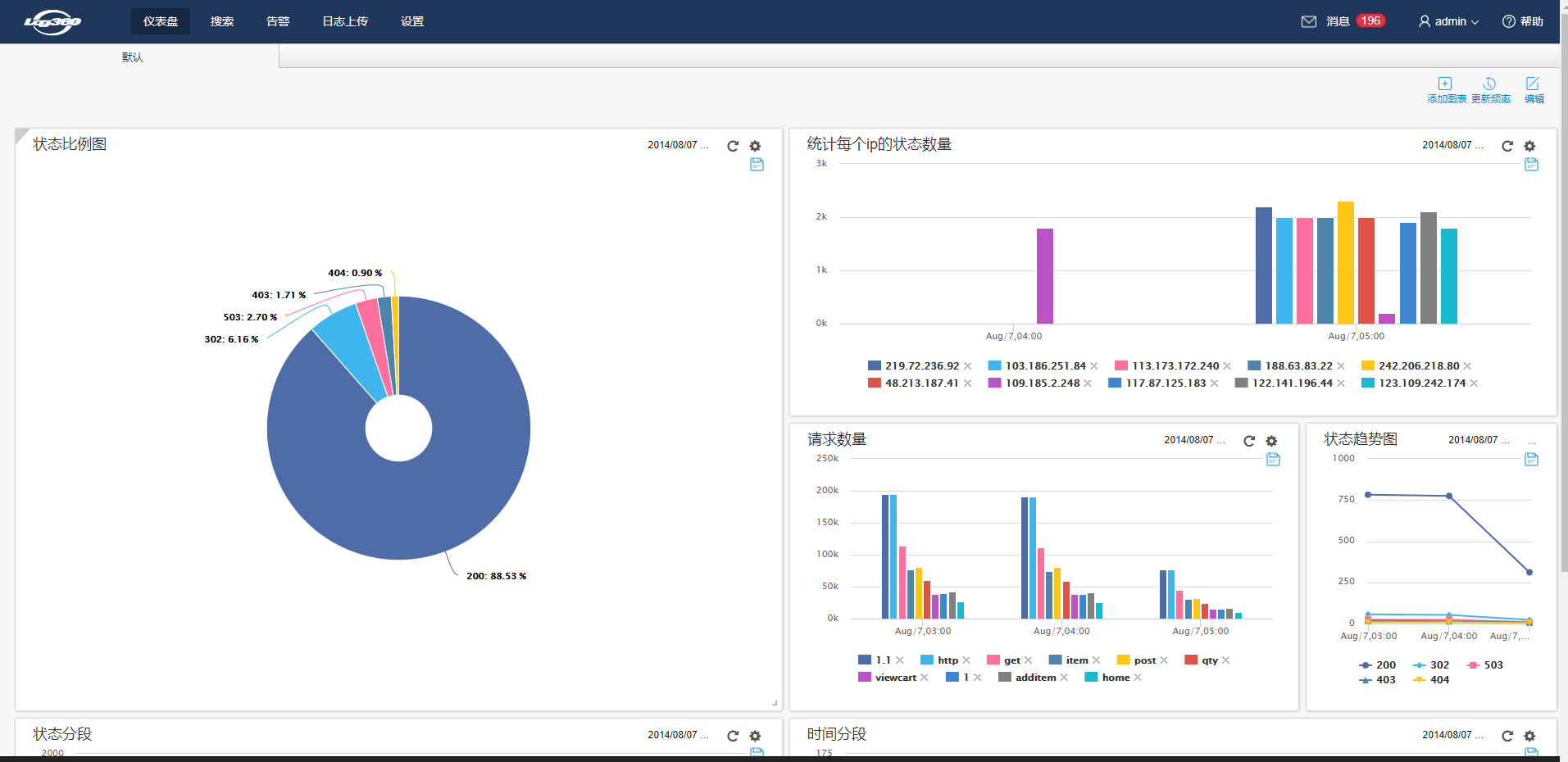Save the 状态比例图 chart as image
The height and width of the screenshot is (762, 1568).
[757, 165]
